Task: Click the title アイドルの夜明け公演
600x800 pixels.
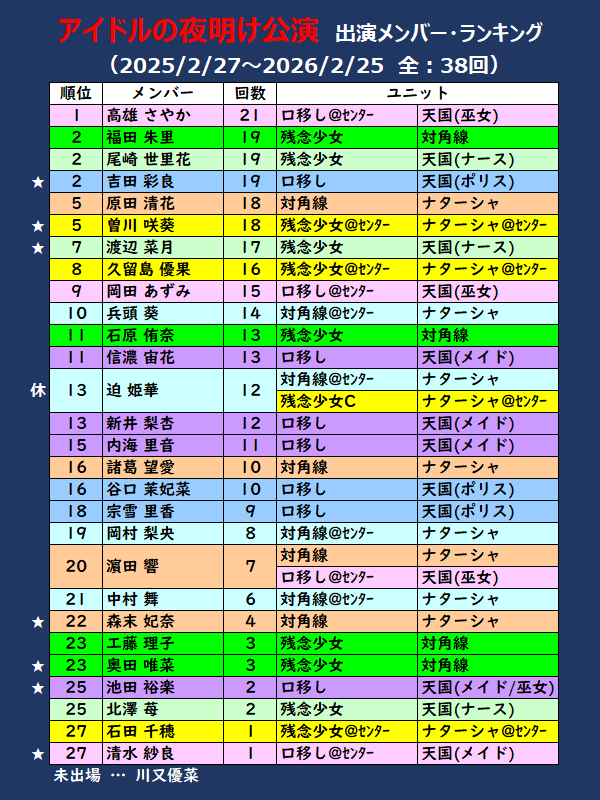Action: (x=188, y=31)
